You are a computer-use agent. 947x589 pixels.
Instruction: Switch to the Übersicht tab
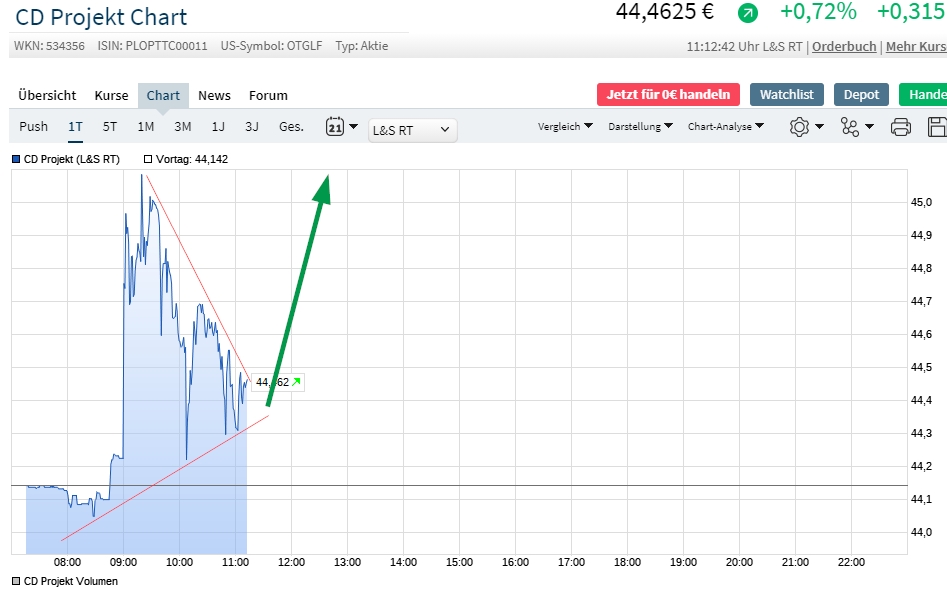click(47, 95)
